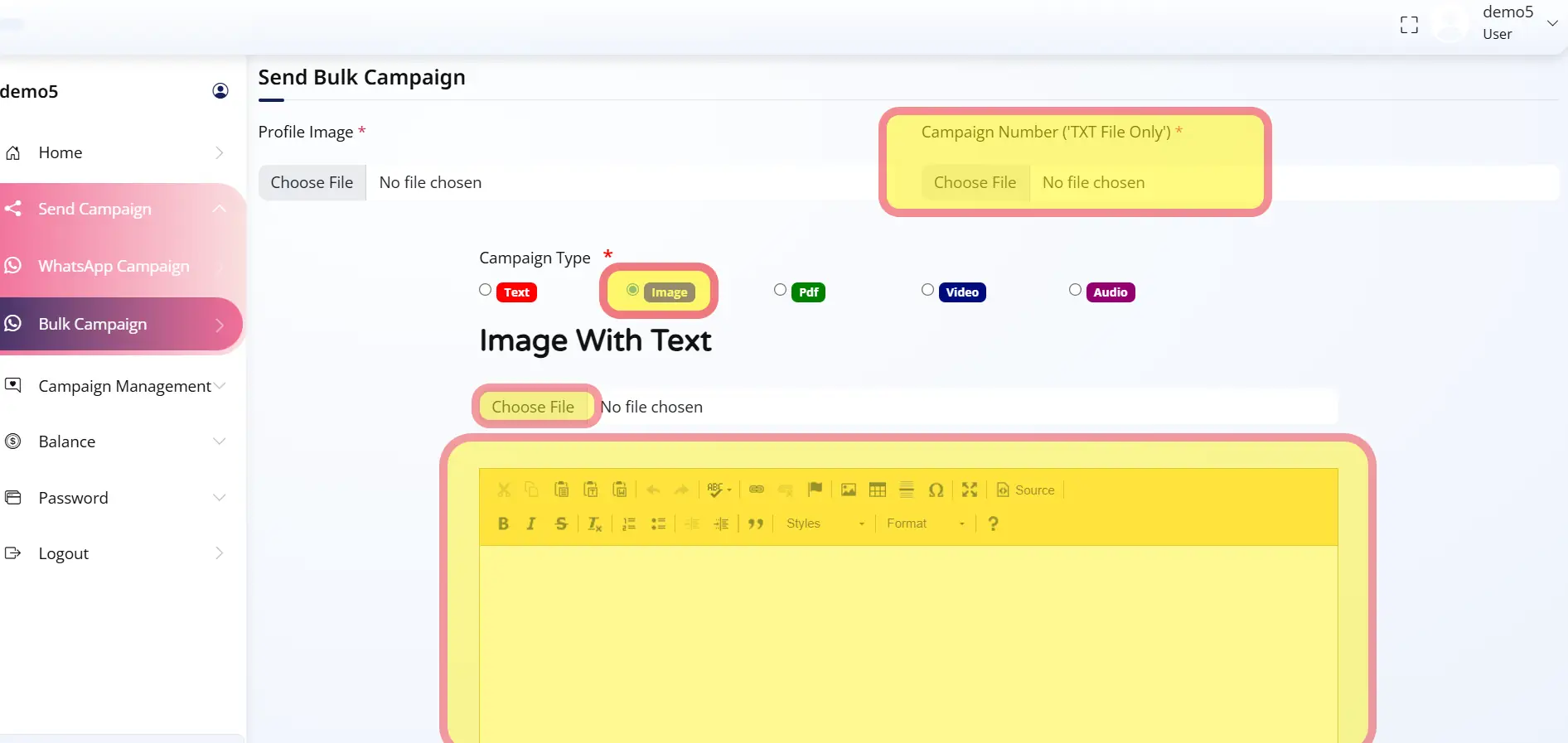Select the Audio campaign type radio
The height and width of the screenshot is (743, 1568).
click(1076, 290)
